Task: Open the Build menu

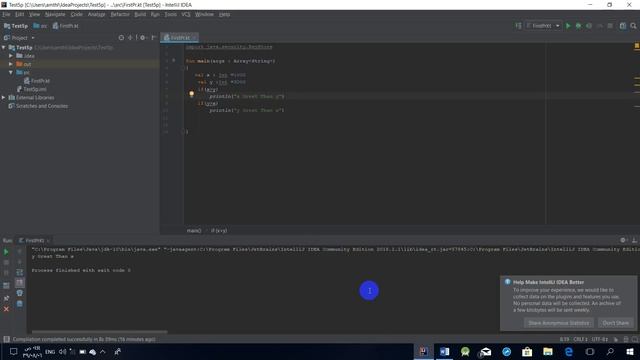Action: [140, 14]
